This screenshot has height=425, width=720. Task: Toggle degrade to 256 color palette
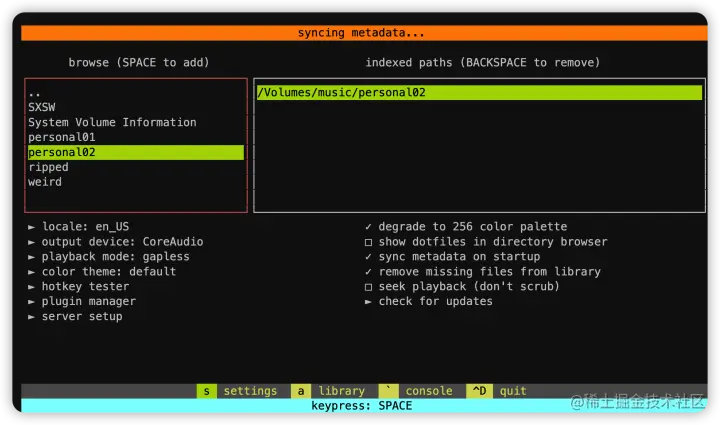466,227
